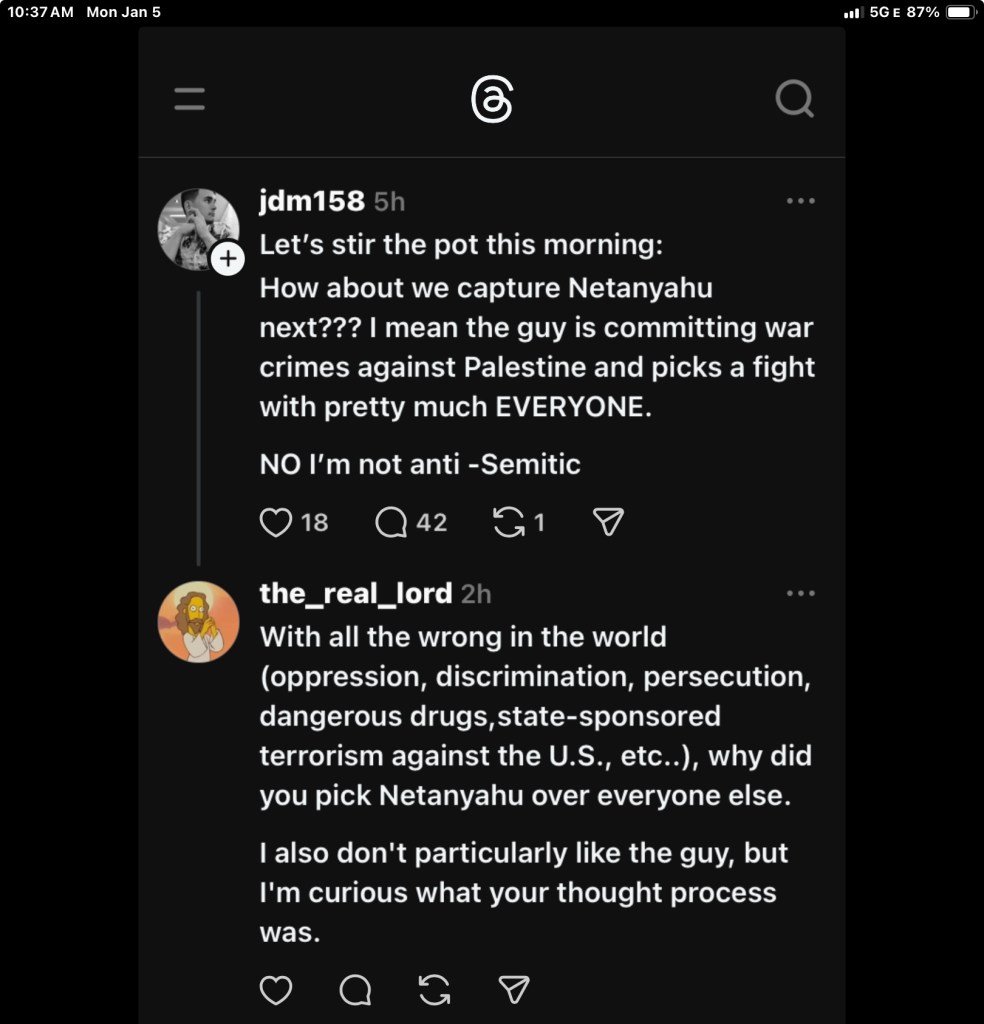Open the hamburger menu icon
984x1024 pixels.
pyautogui.click(x=189, y=99)
